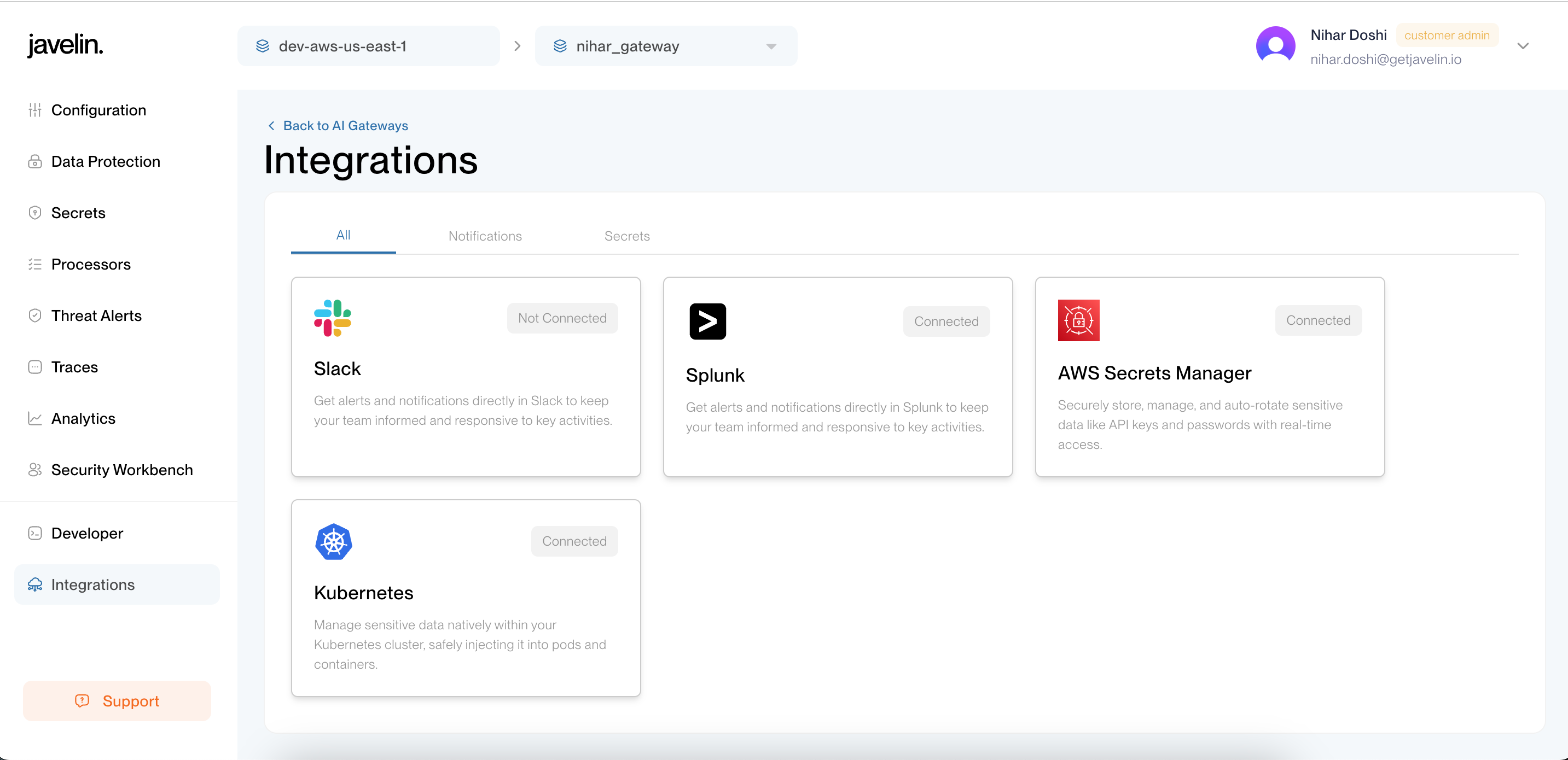Click the Slack logo icon
Image resolution: width=1568 pixels, height=760 pixels.
(x=332, y=318)
